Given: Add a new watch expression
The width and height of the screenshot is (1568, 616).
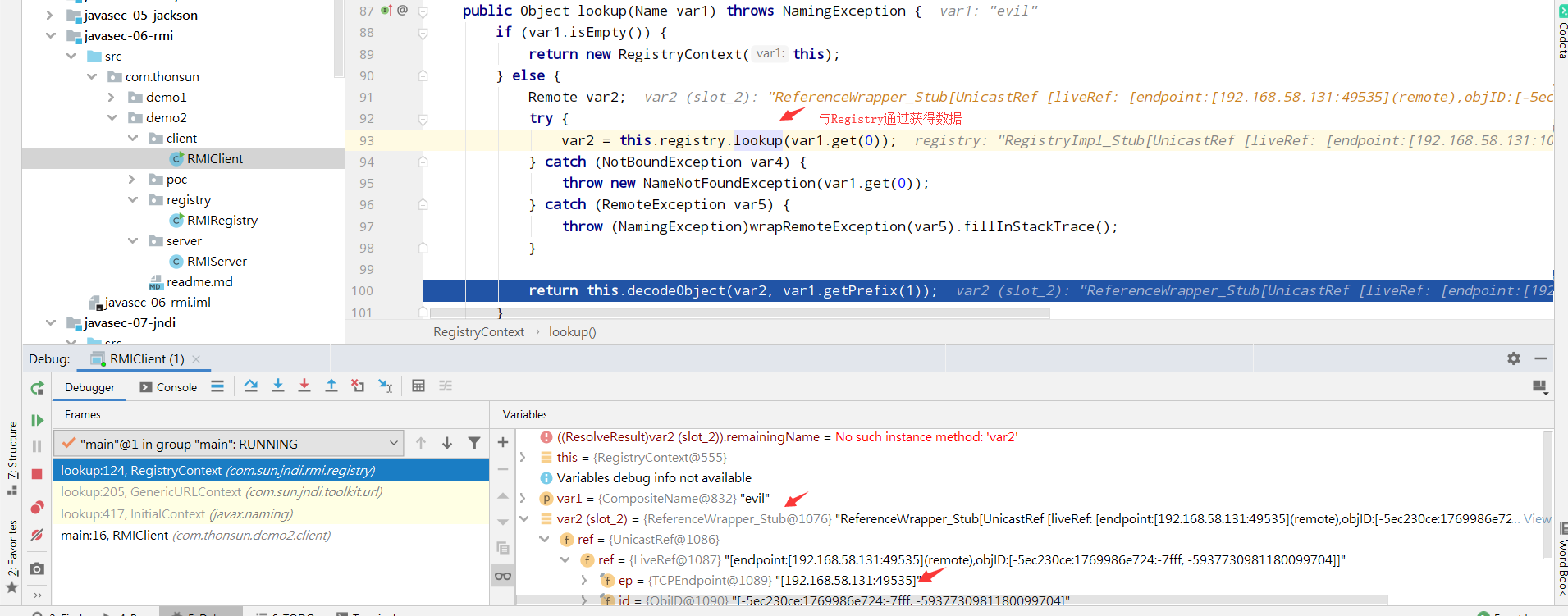Looking at the screenshot, I should coord(503,442).
